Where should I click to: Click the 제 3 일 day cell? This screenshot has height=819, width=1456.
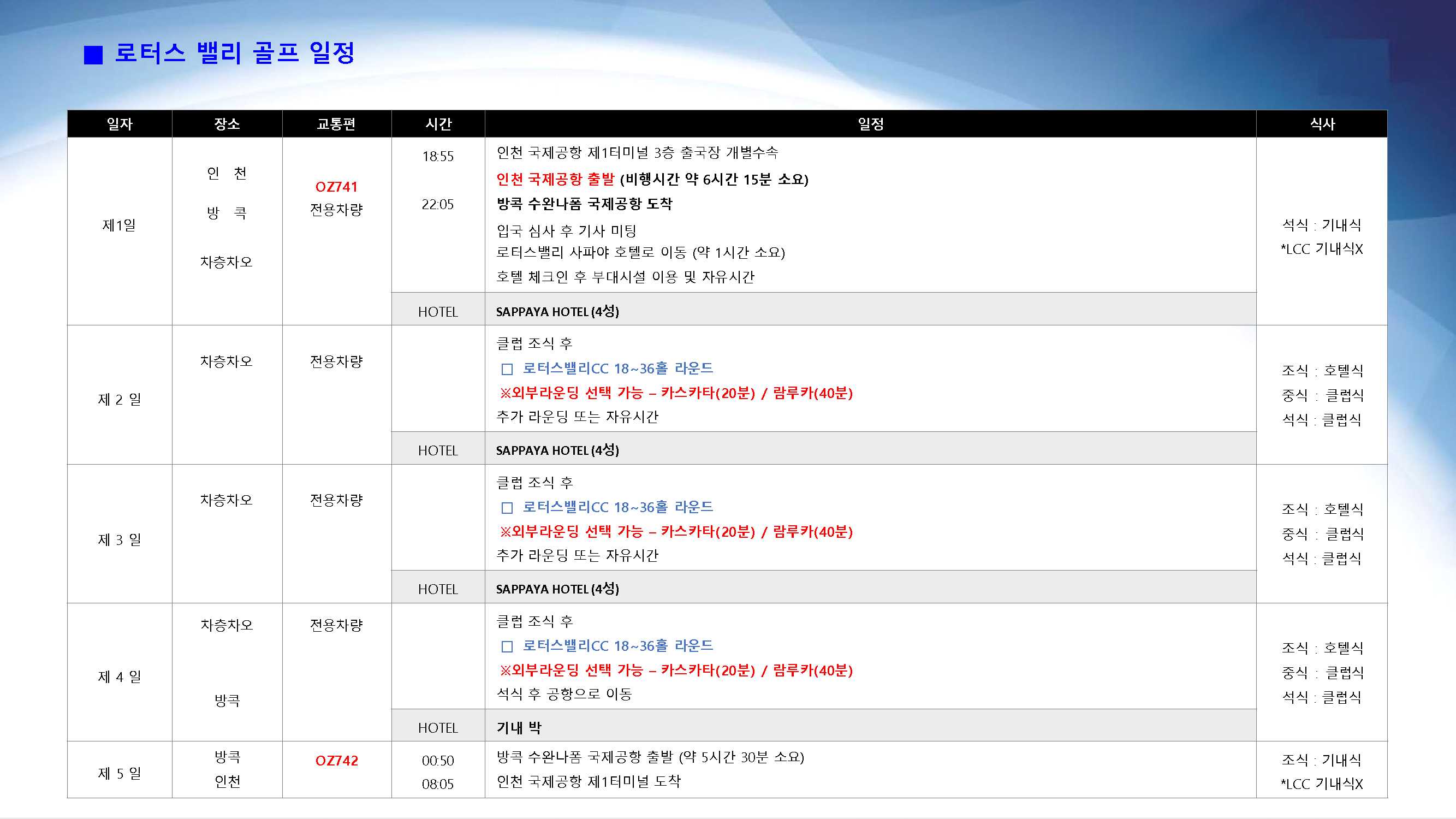click(x=119, y=539)
